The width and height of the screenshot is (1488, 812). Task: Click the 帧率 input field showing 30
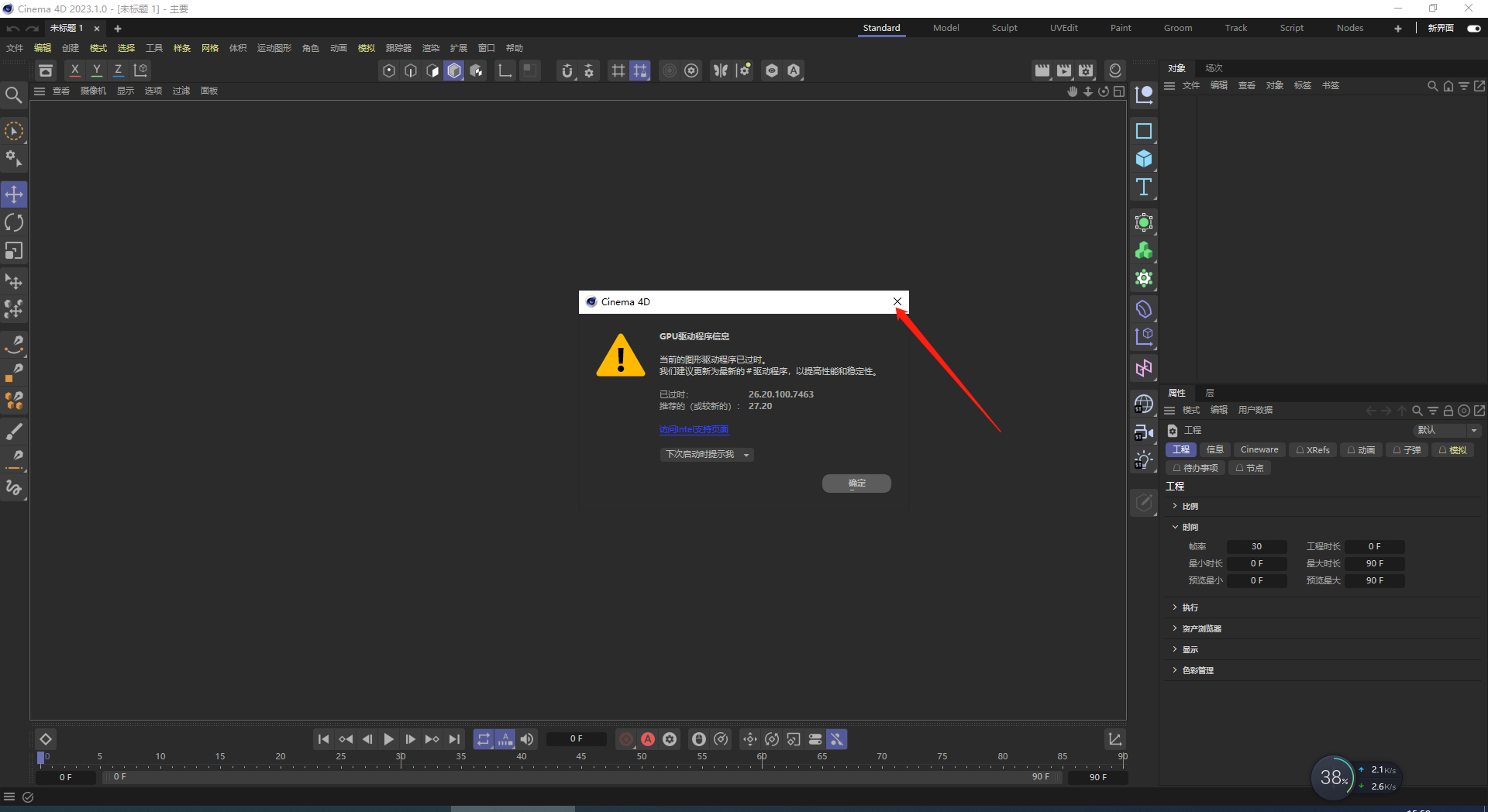click(x=1256, y=546)
